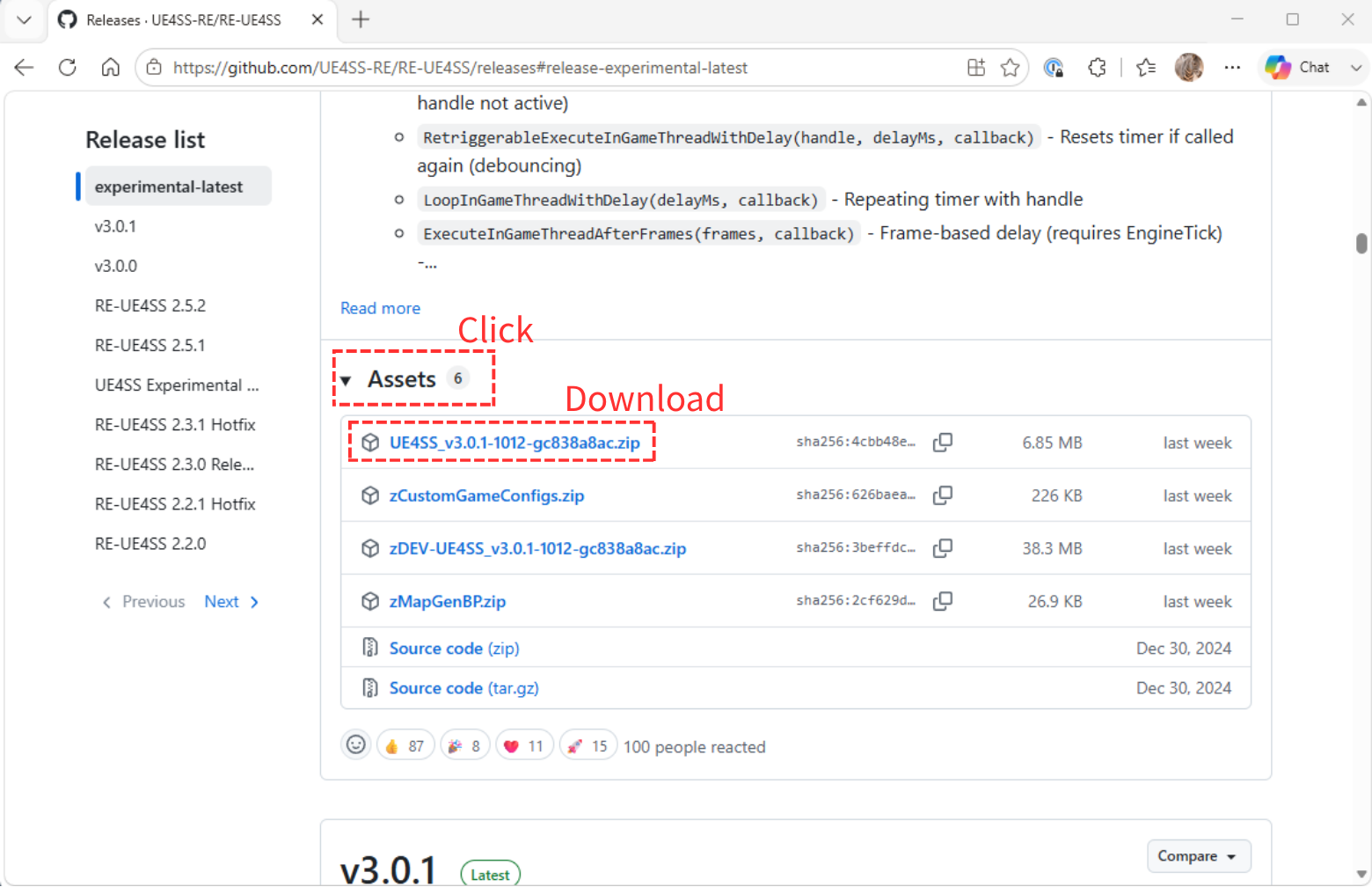The height and width of the screenshot is (887, 1372).
Task: Download Source code (zip)
Action: click(455, 649)
